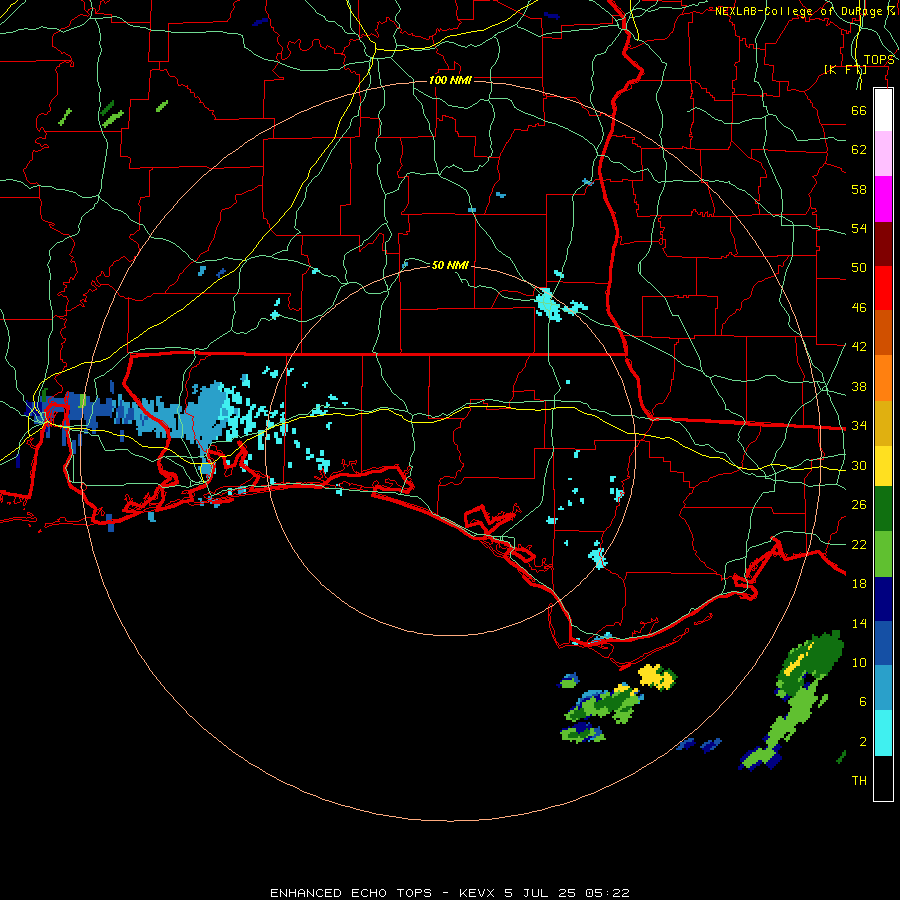Click the 6 value on the legend
Screen dimensions: 900x900
pyautogui.click(x=863, y=701)
